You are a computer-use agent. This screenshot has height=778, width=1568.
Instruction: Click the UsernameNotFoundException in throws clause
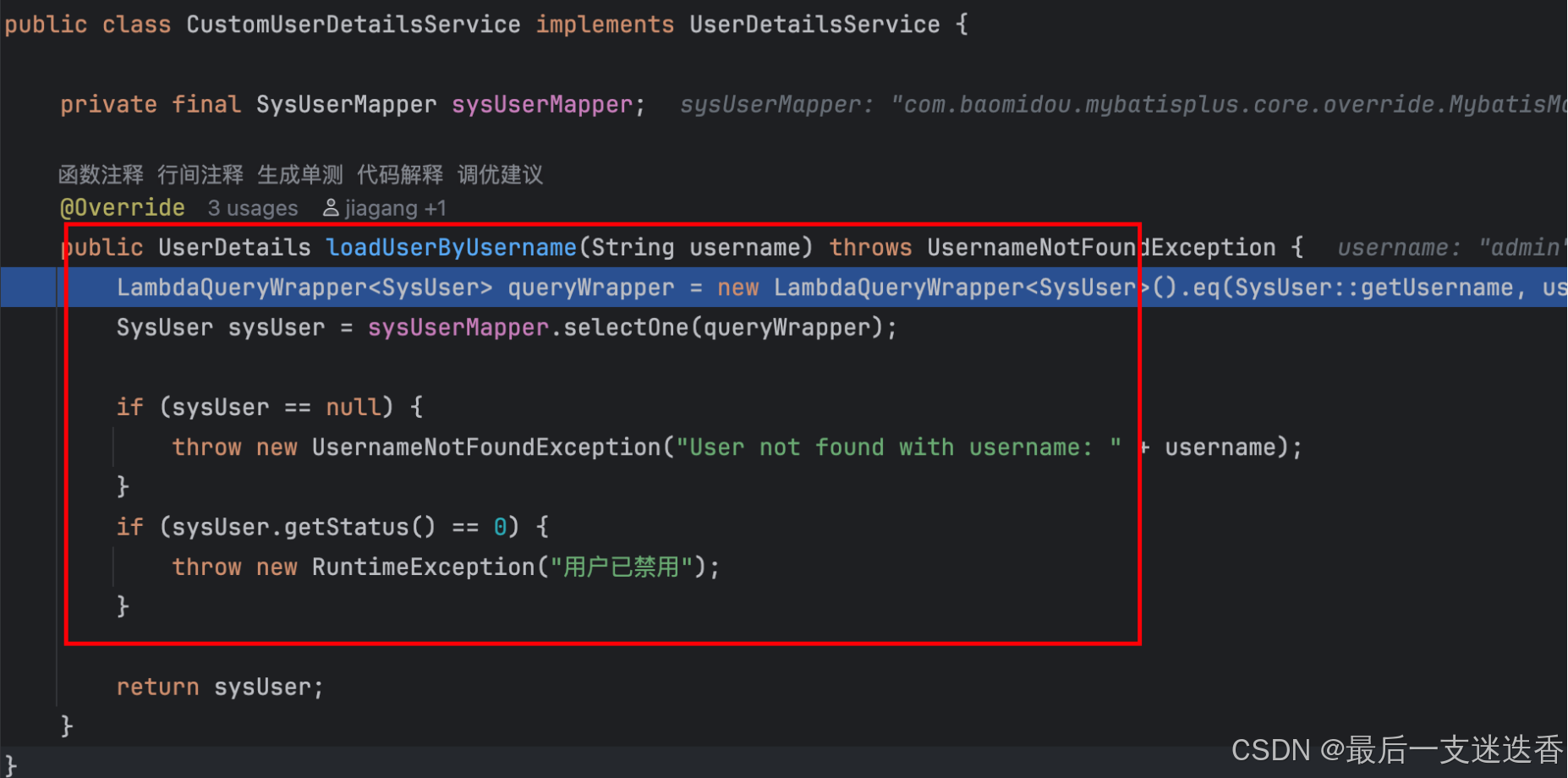(1101, 248)
